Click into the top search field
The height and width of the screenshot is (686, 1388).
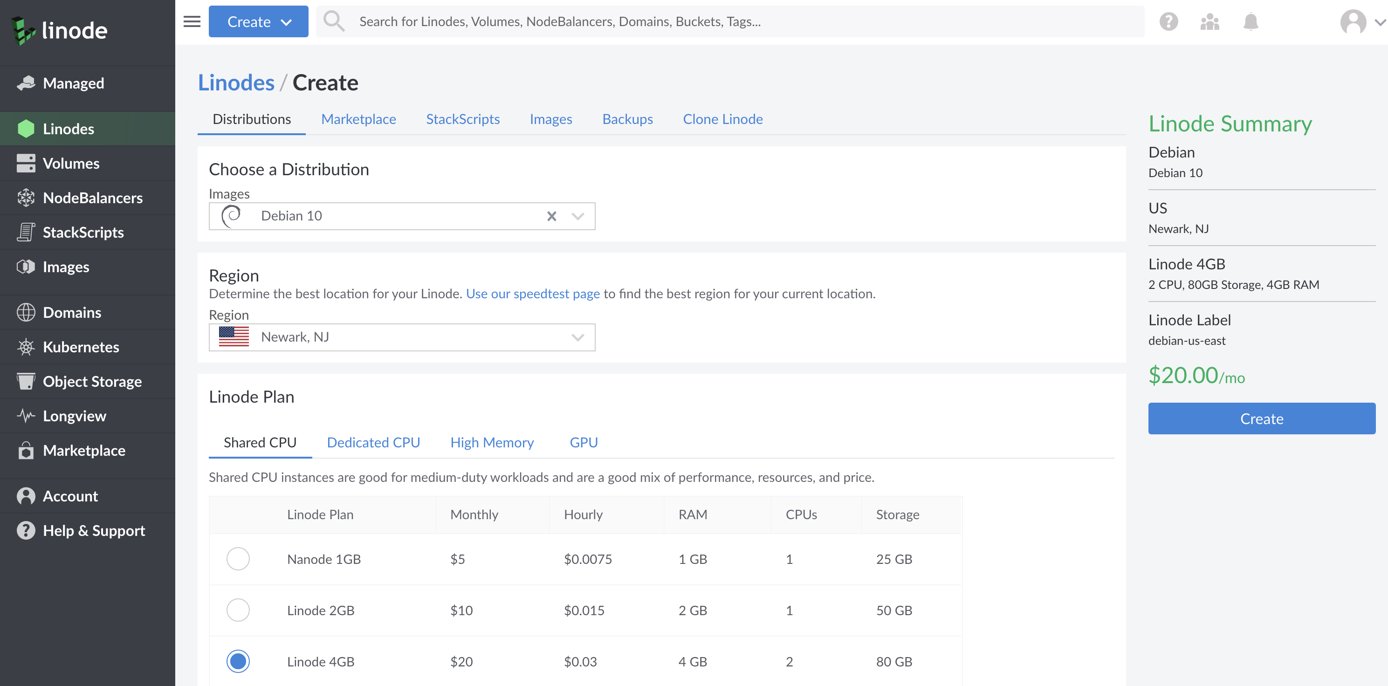pos(740,21)
